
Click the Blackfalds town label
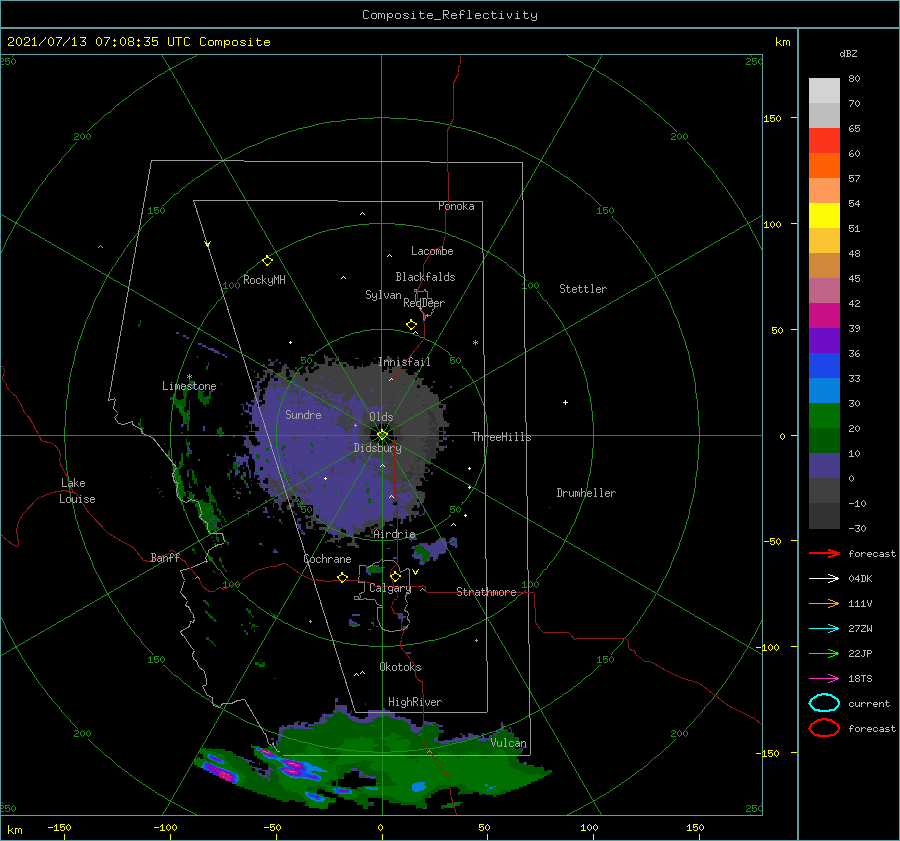[425, 277]
